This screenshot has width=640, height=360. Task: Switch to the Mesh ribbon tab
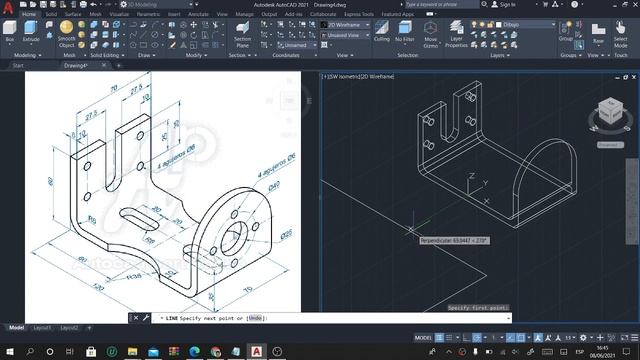(x=96, y=14)
